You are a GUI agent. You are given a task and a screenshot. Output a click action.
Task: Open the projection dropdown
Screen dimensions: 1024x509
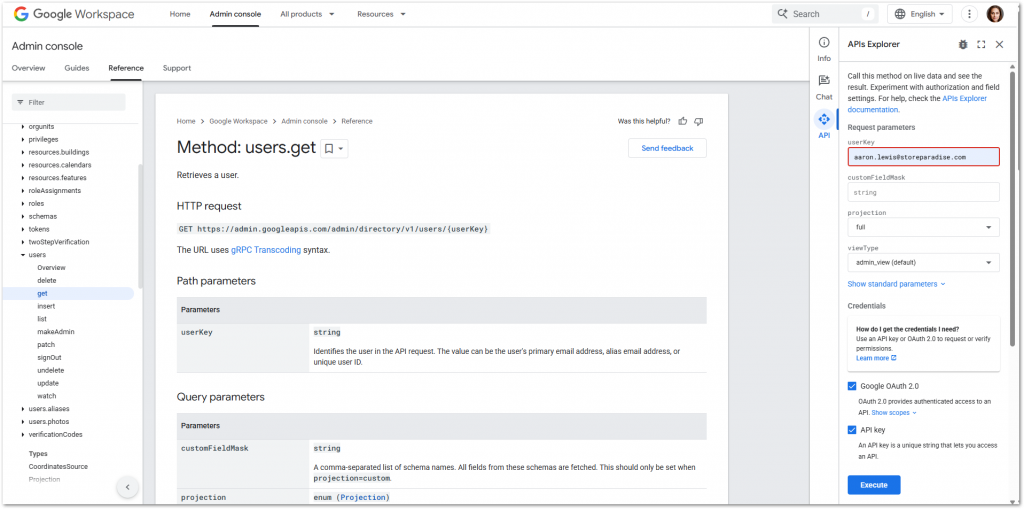tap(923, 227)
